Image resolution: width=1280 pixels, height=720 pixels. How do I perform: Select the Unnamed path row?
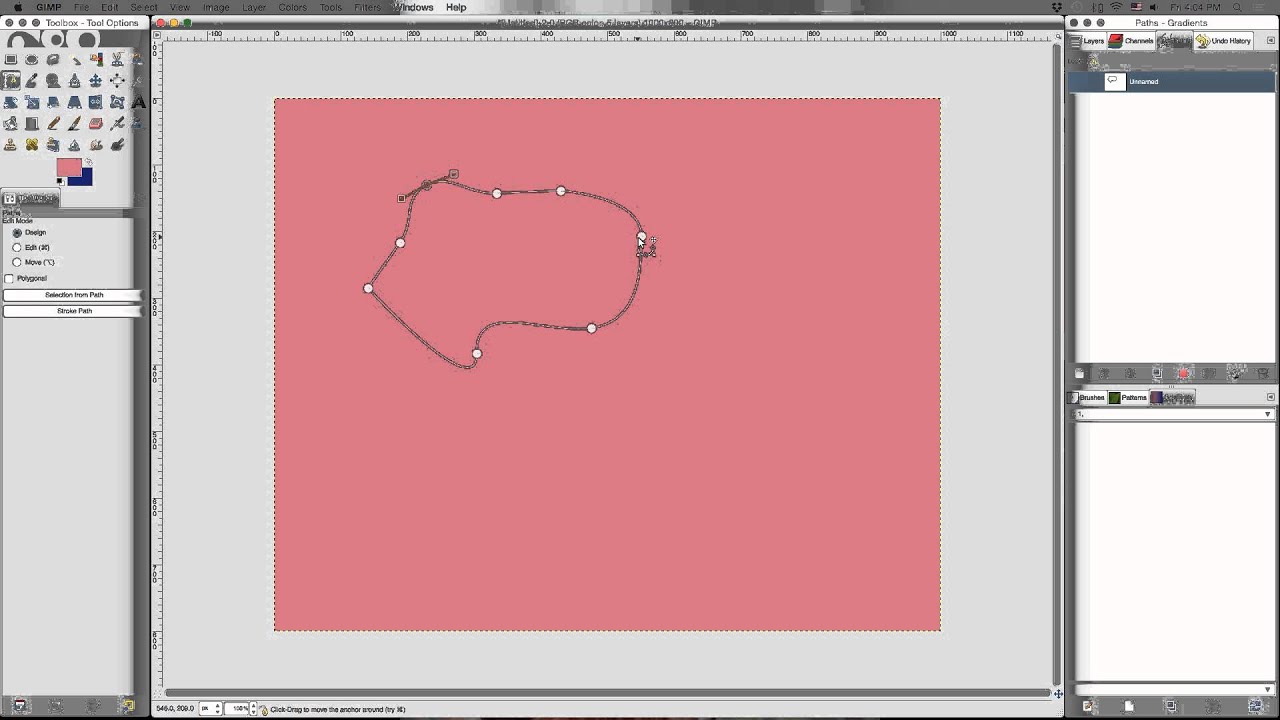(x=1171, y=81)
